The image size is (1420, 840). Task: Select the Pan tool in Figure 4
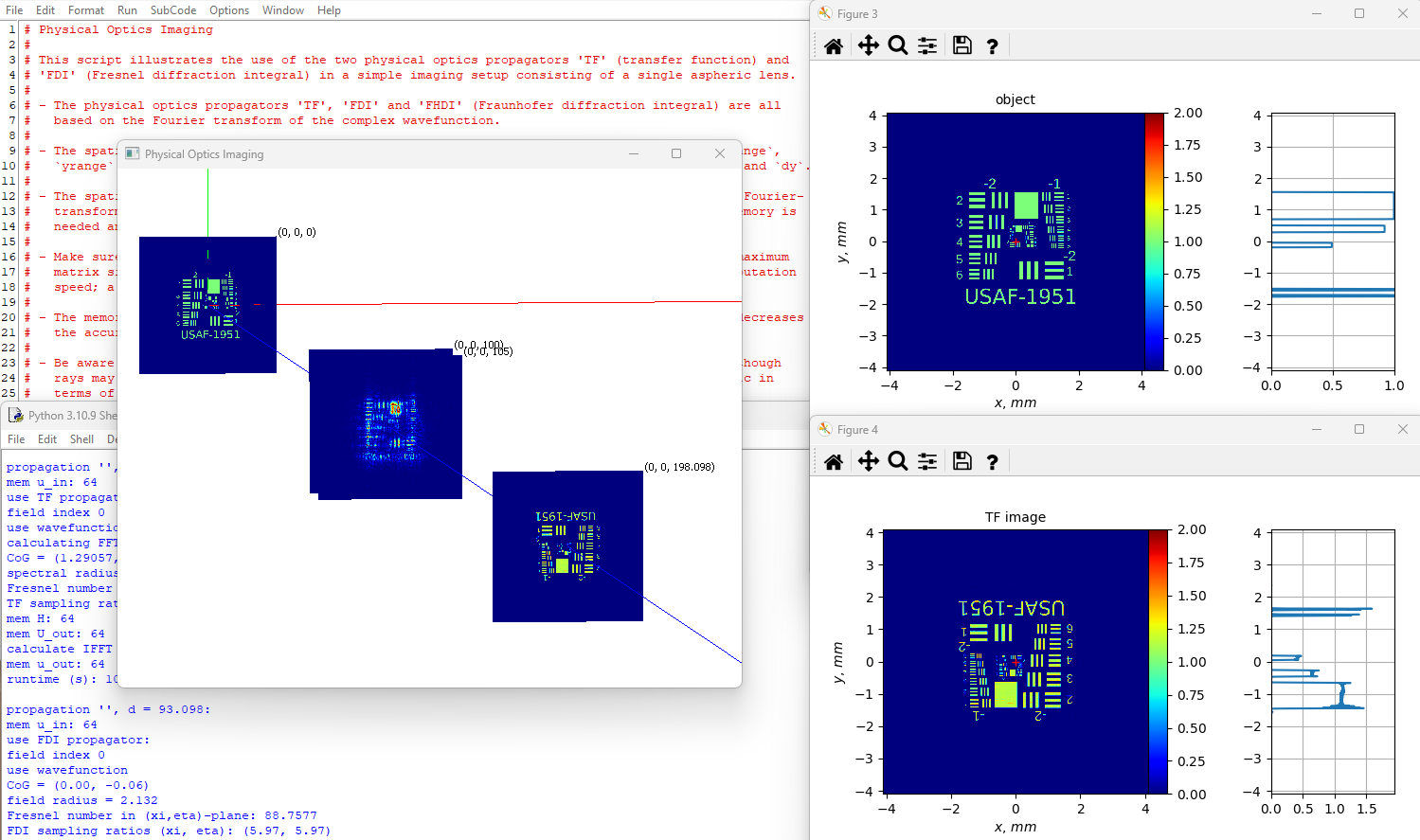tap(868, 461)
